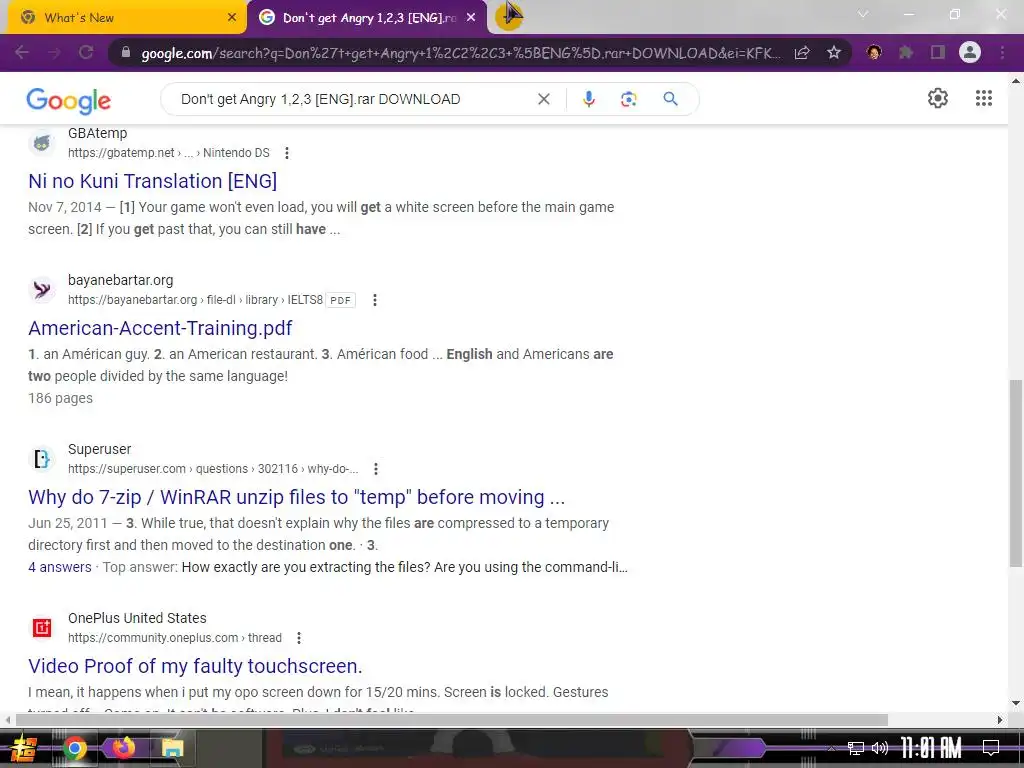
Task: Click the padlock site info icon
Action: 126,53
